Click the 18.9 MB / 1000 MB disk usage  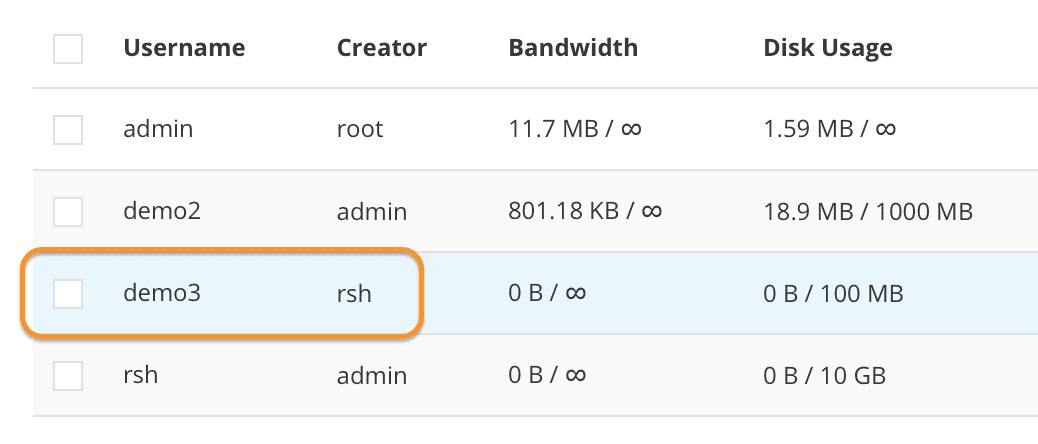(868, 211)
